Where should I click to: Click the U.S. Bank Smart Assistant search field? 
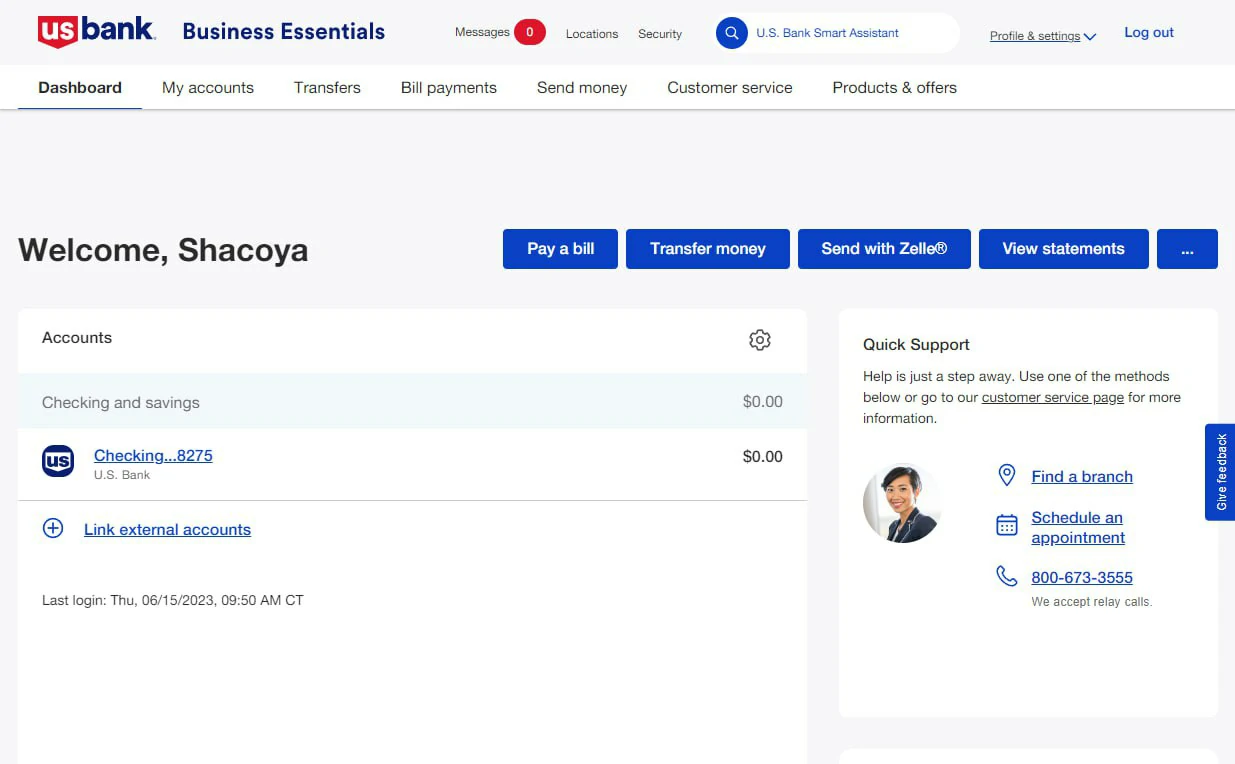(x=837, y=33)
